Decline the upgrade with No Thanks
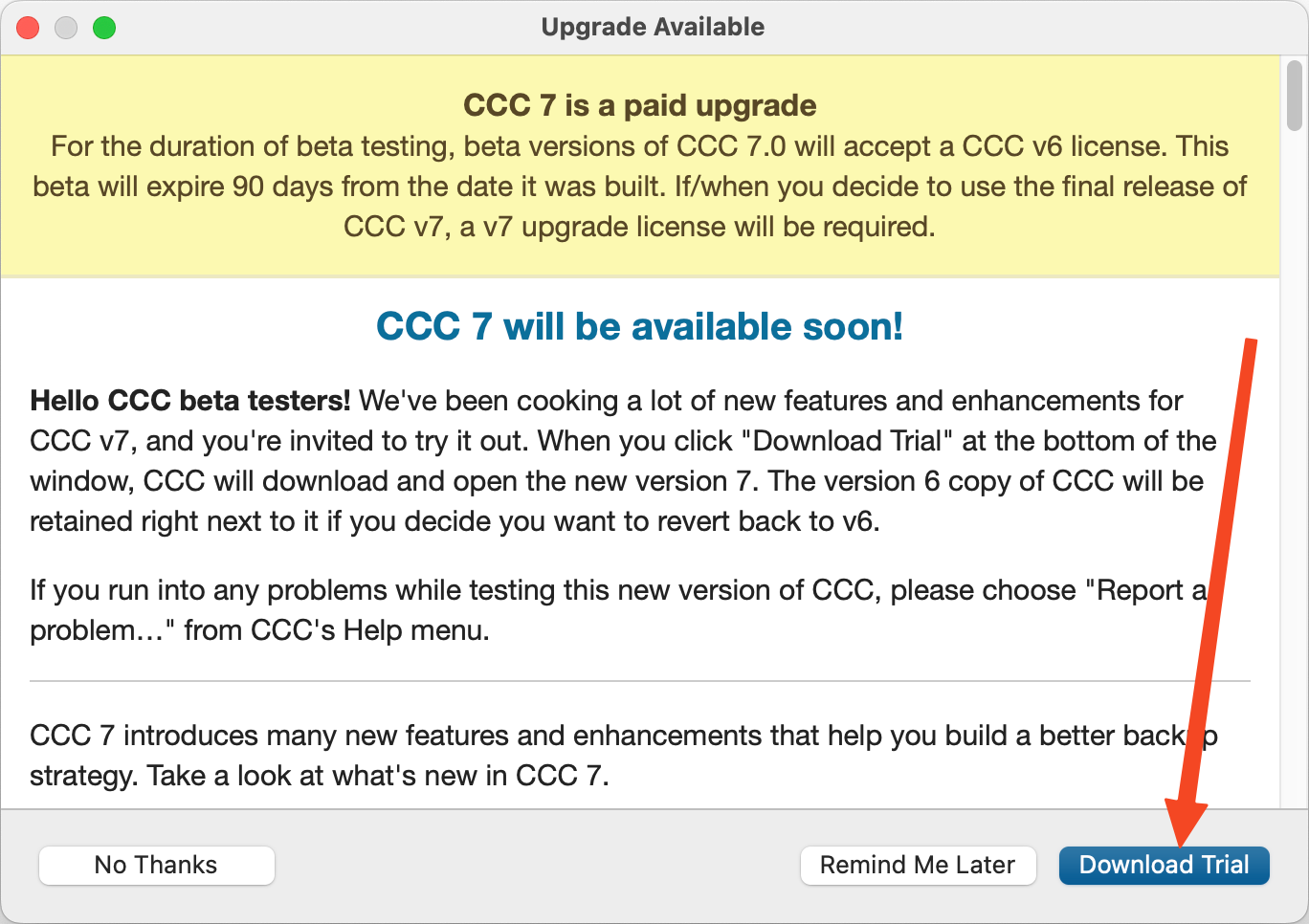The height and width of the screenshot is (924, 1309). click(x=156, y=865)
